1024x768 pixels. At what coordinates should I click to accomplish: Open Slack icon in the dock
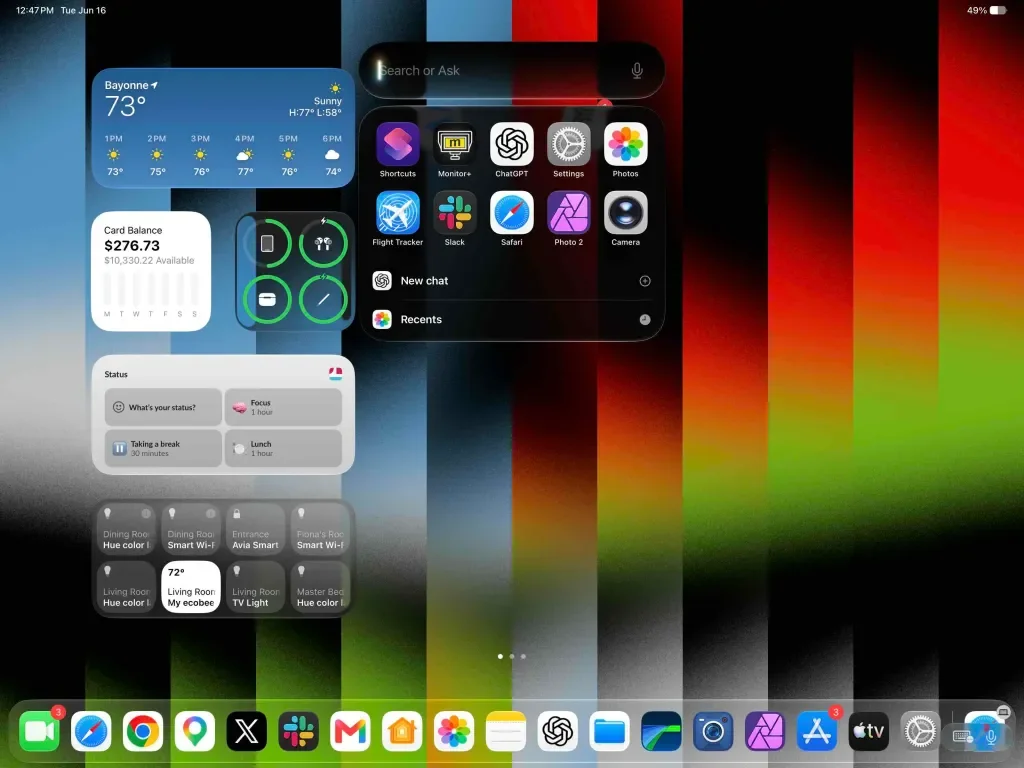click(298, 731)
